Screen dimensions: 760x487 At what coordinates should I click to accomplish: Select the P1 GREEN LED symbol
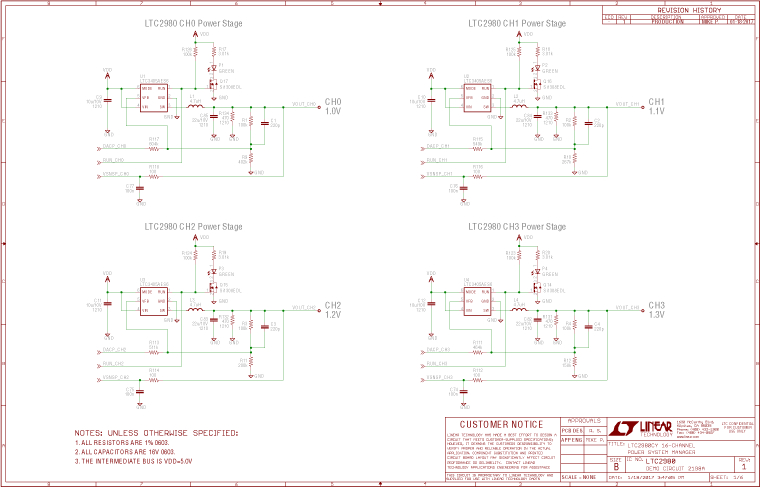point(213,68)
